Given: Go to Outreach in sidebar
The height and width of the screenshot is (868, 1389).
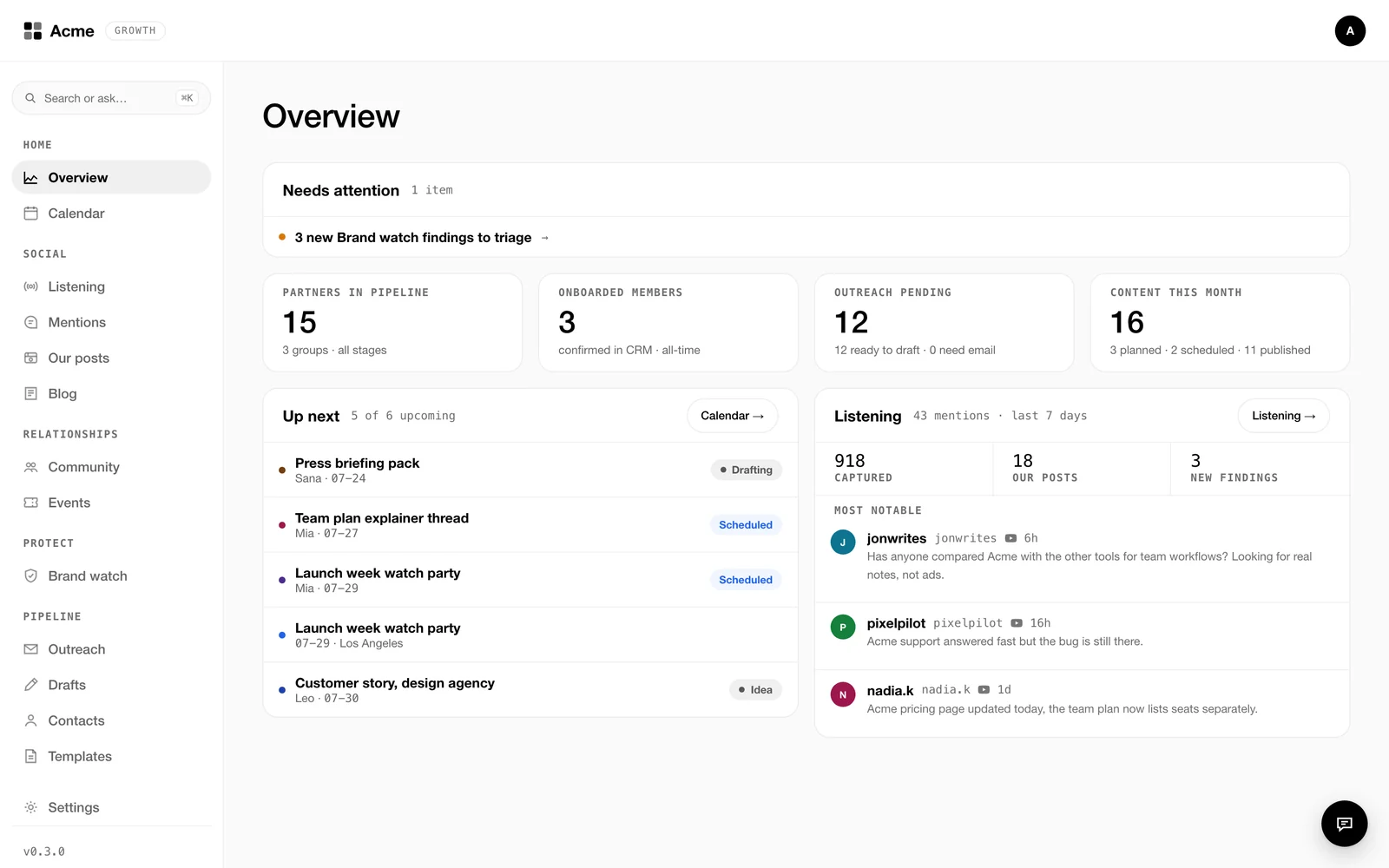Looking at the screenshot, I should pos(111,649).
